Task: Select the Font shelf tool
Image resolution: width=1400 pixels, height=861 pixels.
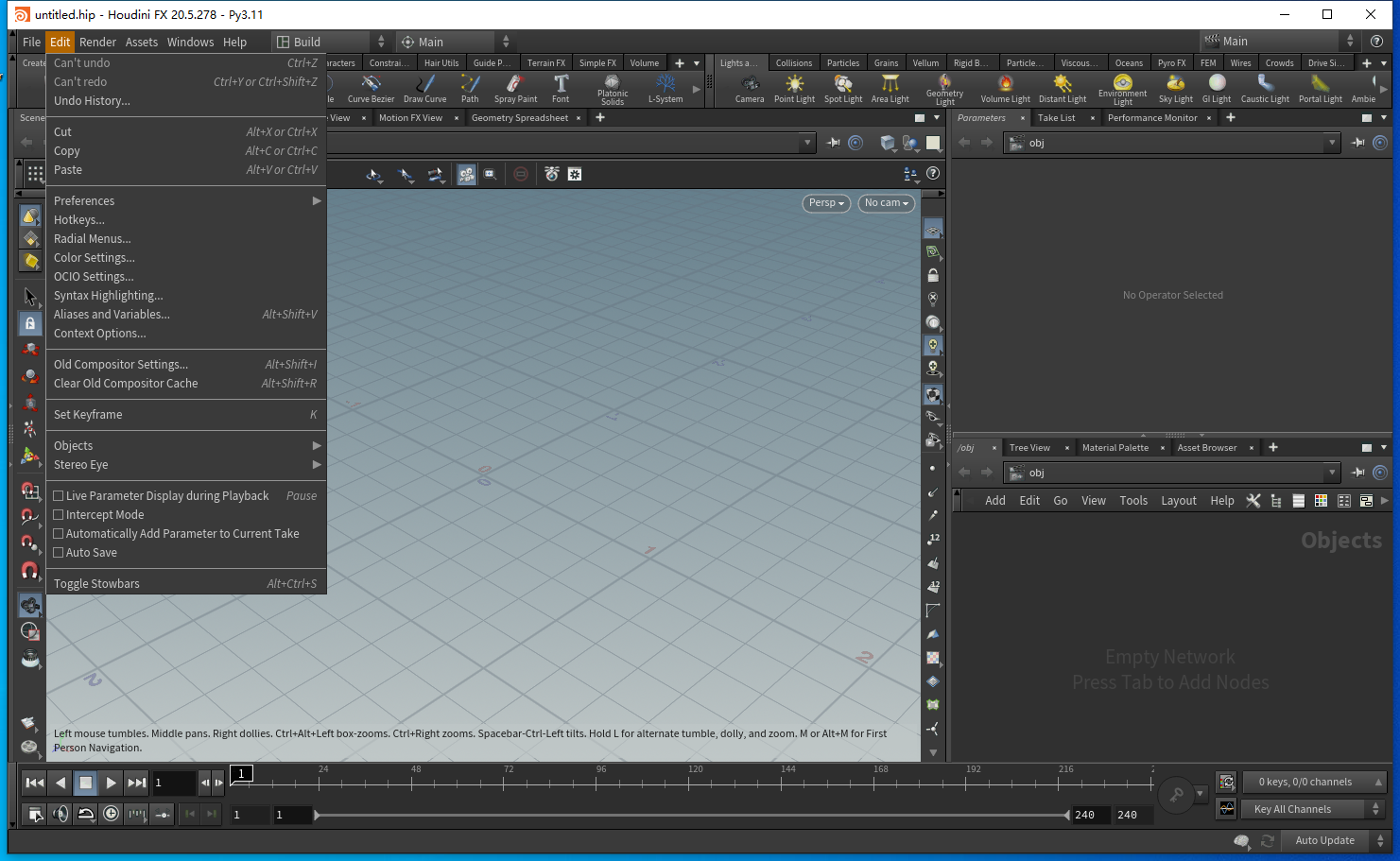Action: (x=561, y=89)
